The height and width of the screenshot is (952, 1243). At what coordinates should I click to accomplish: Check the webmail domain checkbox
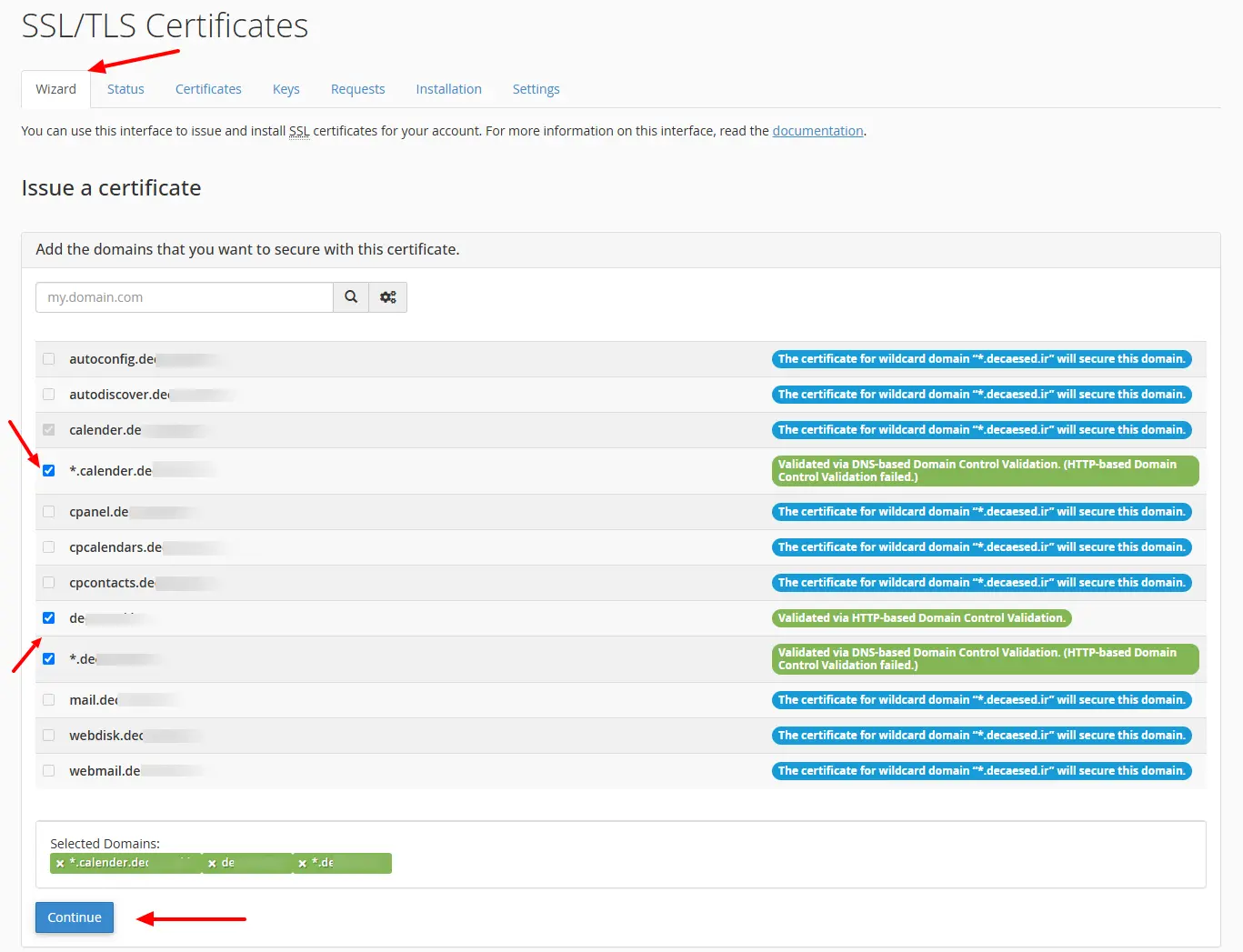coord(49,771)
